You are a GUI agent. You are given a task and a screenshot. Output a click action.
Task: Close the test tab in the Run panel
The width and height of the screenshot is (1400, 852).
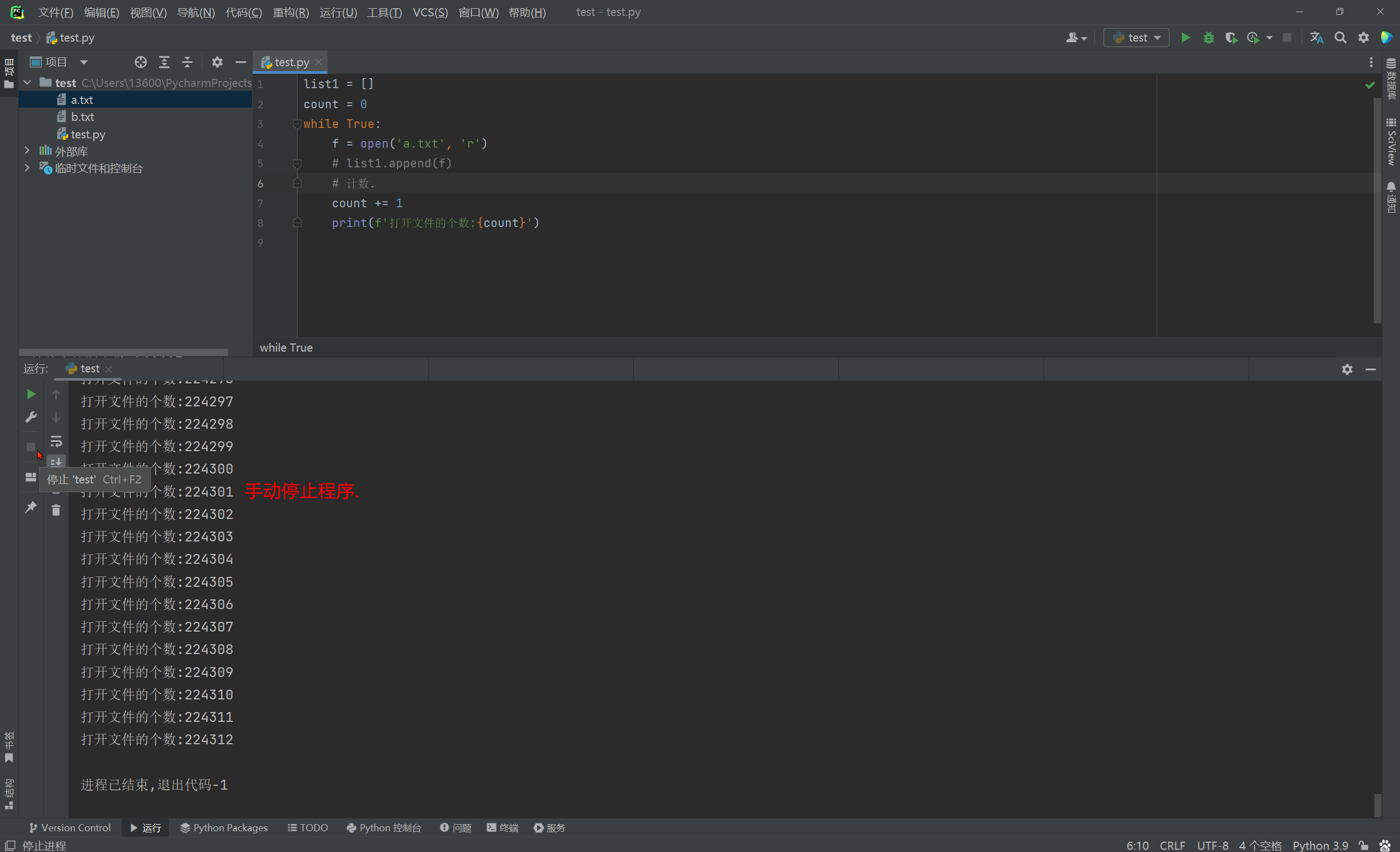tap(108, 369)
